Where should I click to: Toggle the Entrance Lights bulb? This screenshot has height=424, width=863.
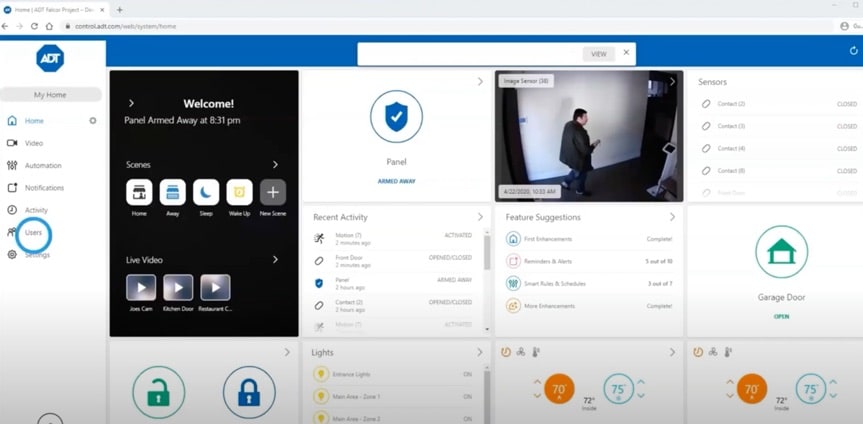[x=320, y=374]
